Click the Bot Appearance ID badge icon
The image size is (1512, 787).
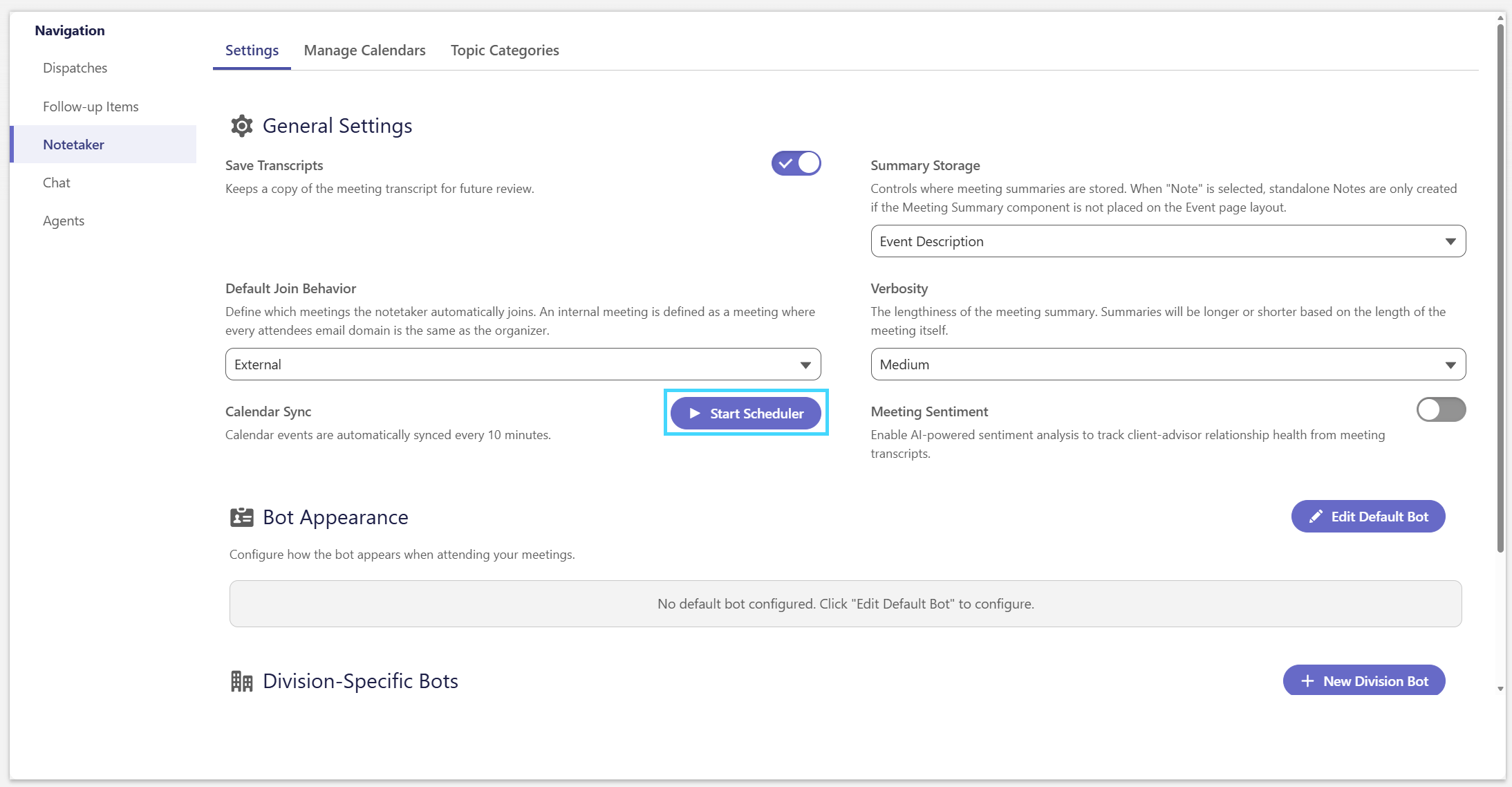pos(241,517)
